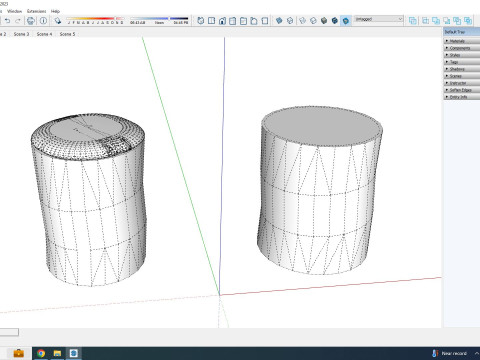Select Wireframe face style
This screenshot has height=360, width=480.
(x=303, y=21)
